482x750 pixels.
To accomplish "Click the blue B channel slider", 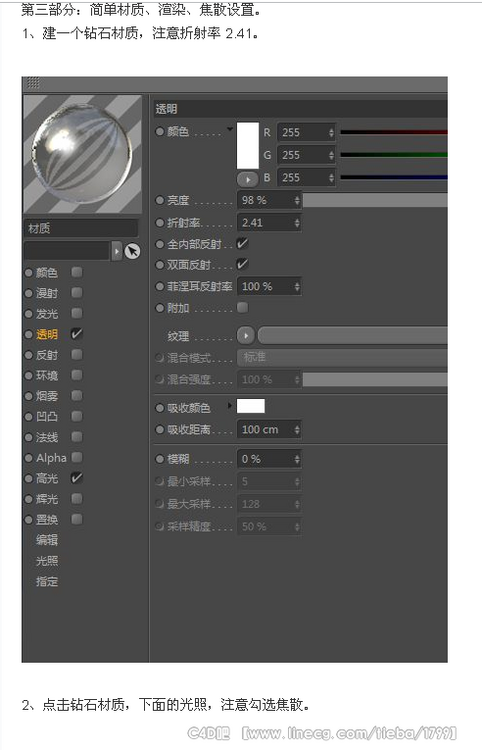I will click(x=394, y=177).
